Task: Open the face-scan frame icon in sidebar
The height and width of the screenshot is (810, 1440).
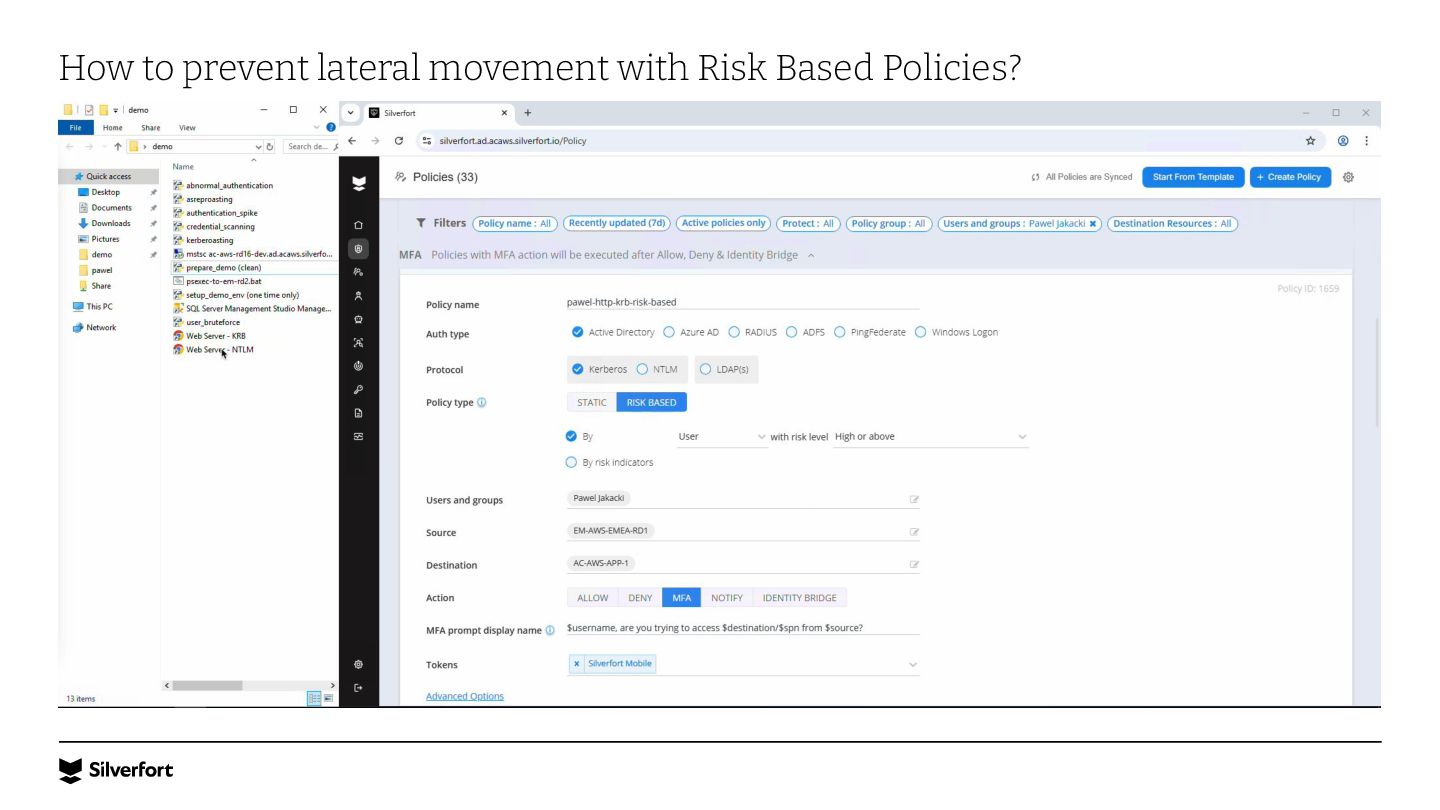Action: click(x=359, y=343)
